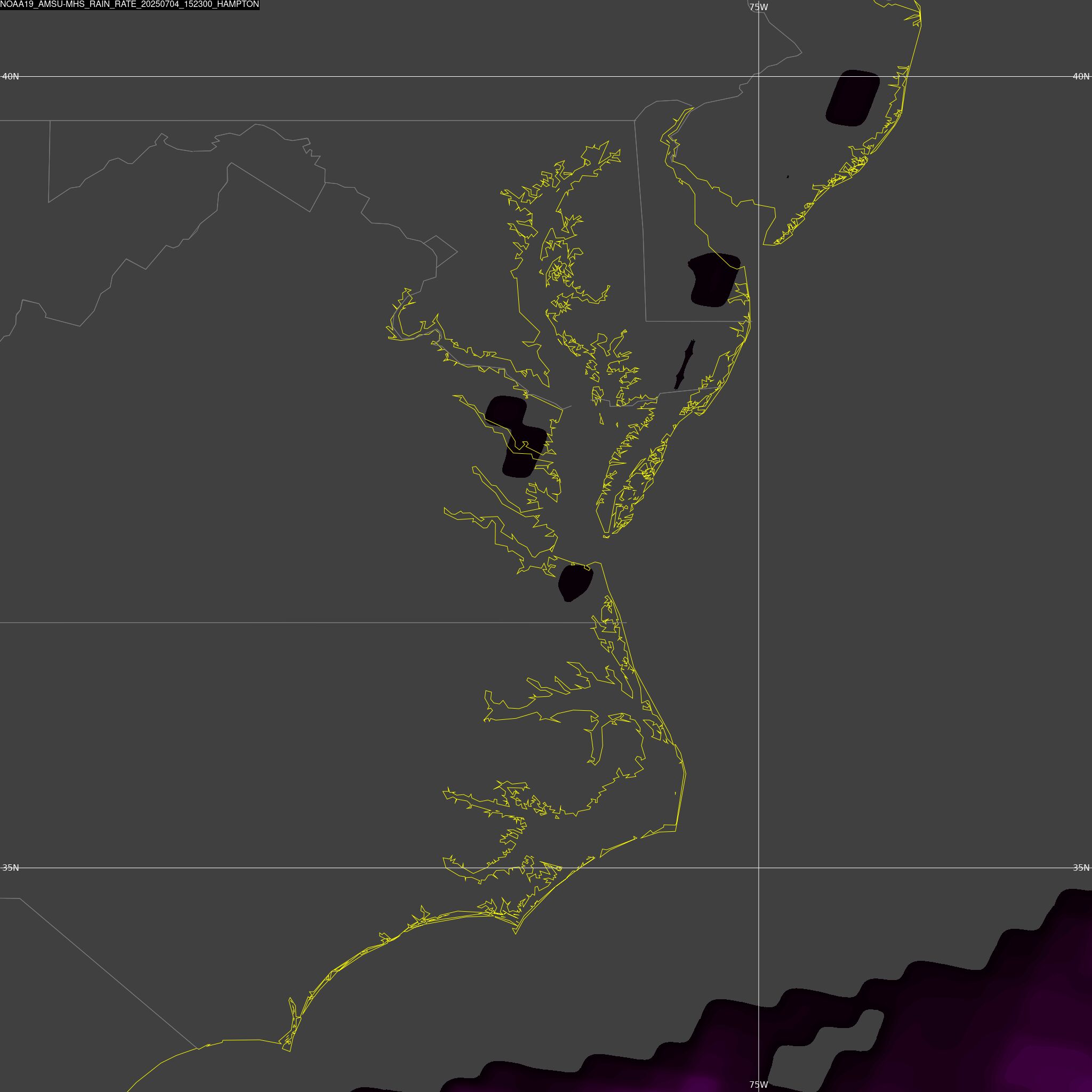Select the dark rain cell over New Jersey
The width and height of the screenshot is (1092, 1092).
pos(853,98)
